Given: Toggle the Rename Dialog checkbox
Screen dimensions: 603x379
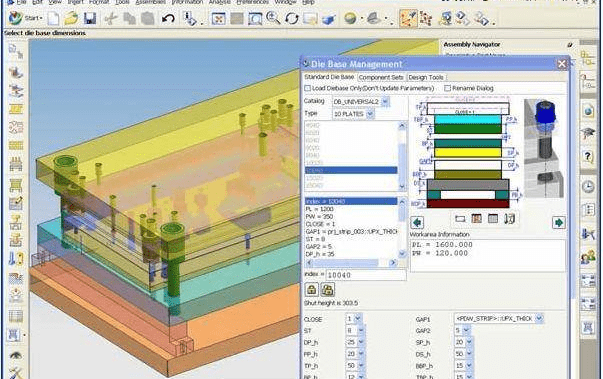Looking at the screenshot, I should point(447,88).
